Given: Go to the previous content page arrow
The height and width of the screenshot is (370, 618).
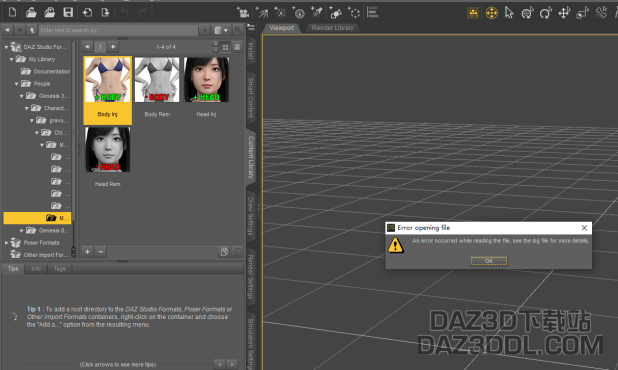Looking at the screenshot, I should click(87, 47).
